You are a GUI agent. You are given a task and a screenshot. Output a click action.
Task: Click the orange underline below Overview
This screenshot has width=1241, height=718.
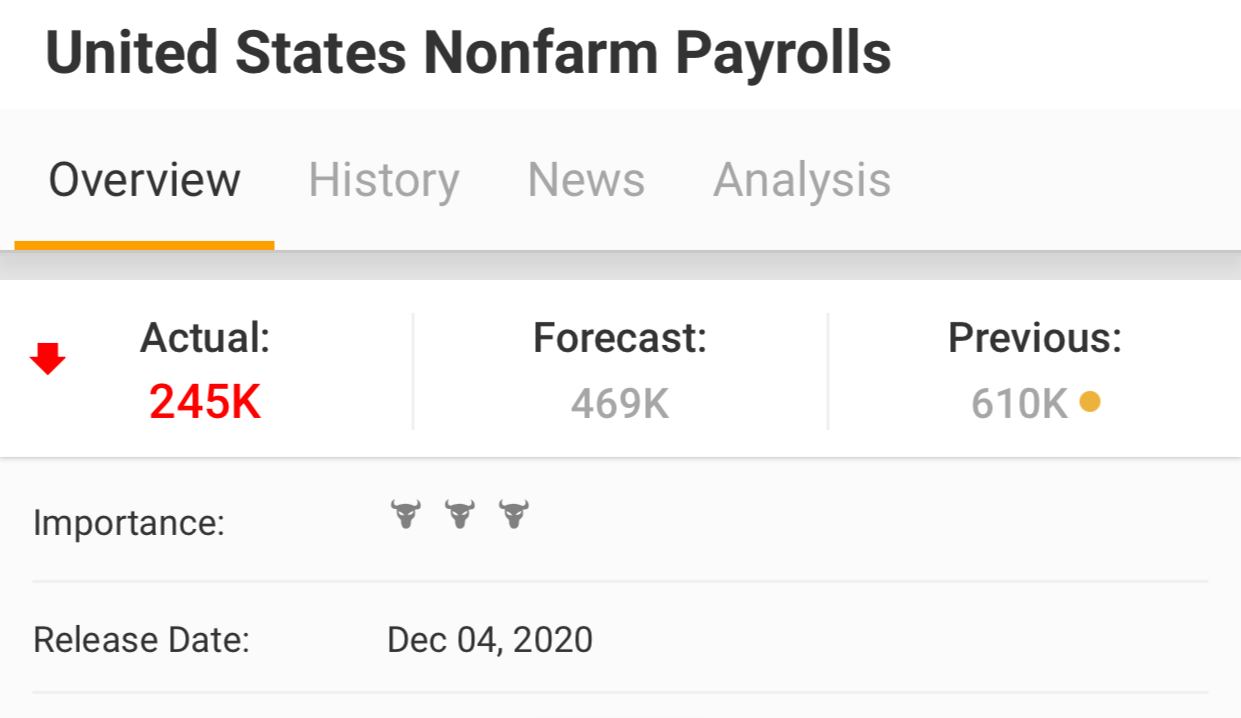pos(144,245)
